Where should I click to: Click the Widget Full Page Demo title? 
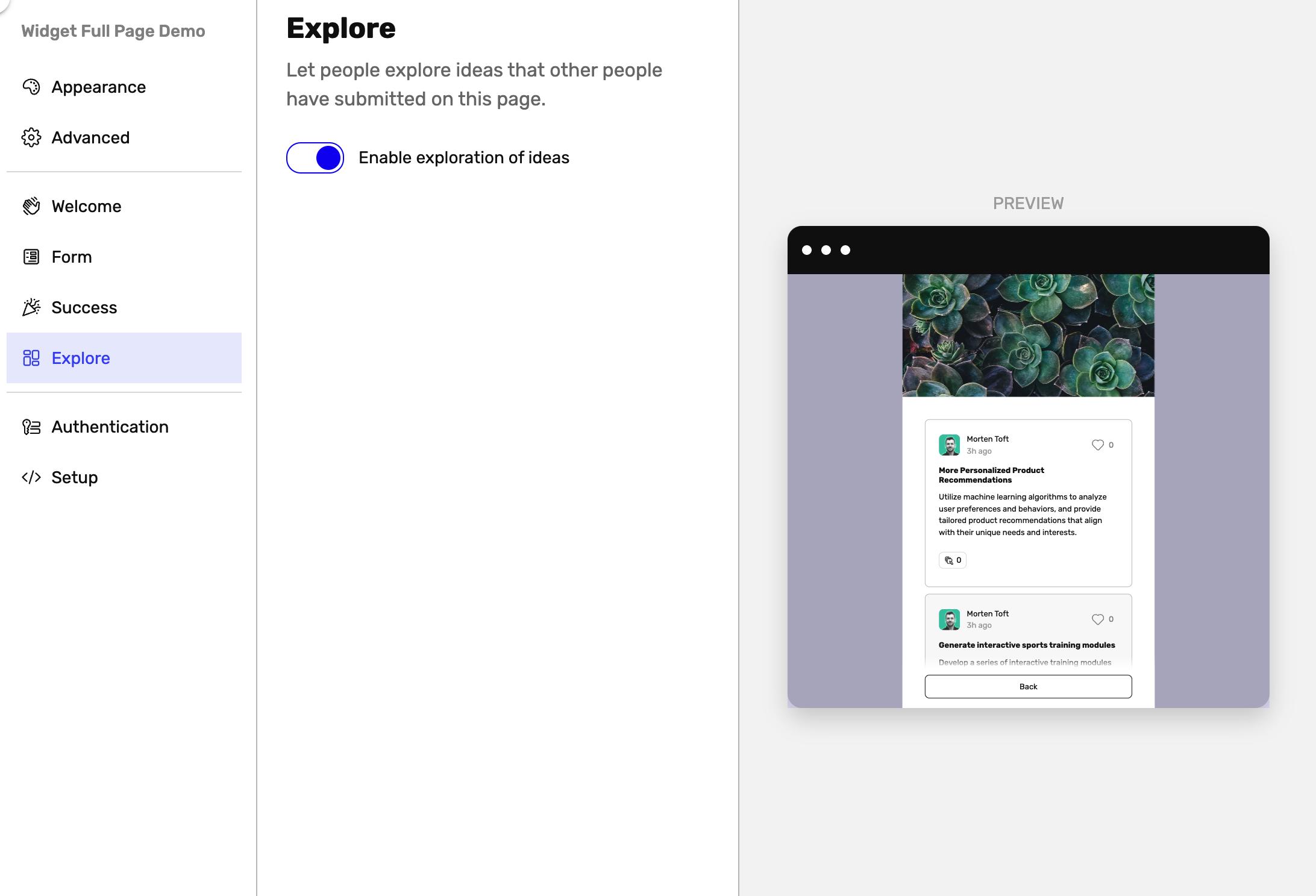(x=113, y=31)
